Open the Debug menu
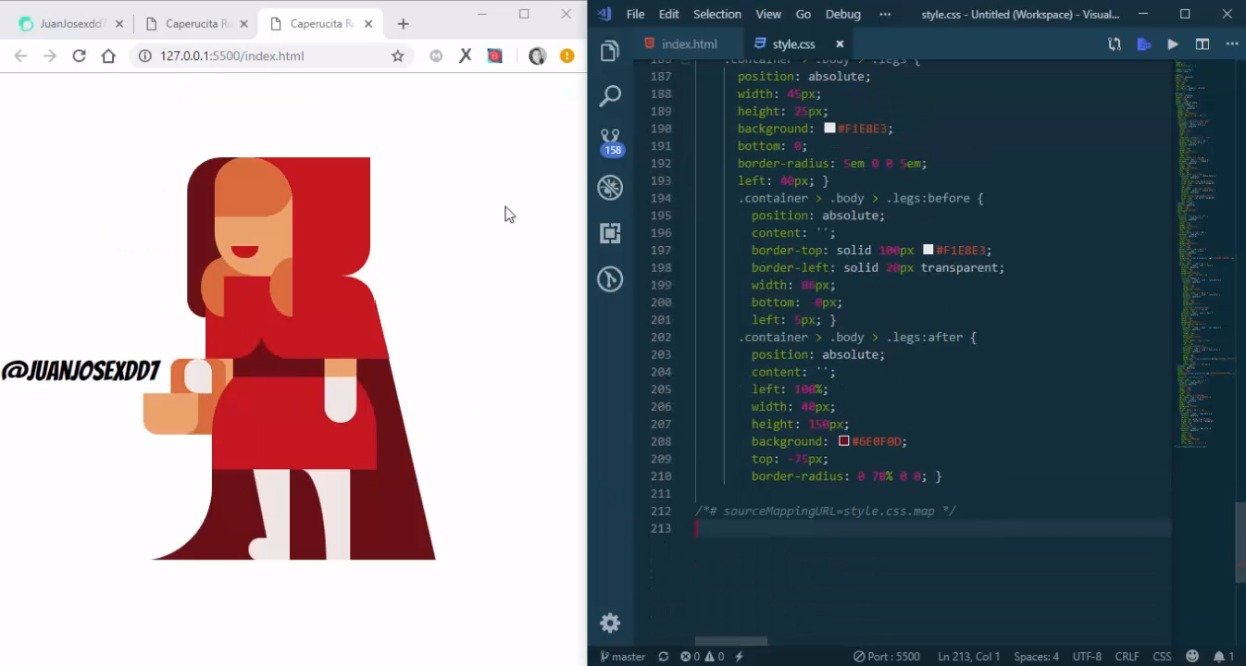Image resolution: width=1246 pixels, height=666 pixels. (843, 14)
